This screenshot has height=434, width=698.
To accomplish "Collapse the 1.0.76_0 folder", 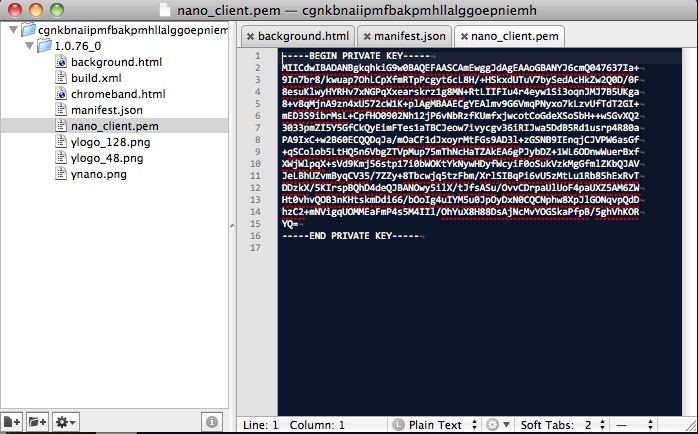I will pyautogui.click(x=27, y=46).
